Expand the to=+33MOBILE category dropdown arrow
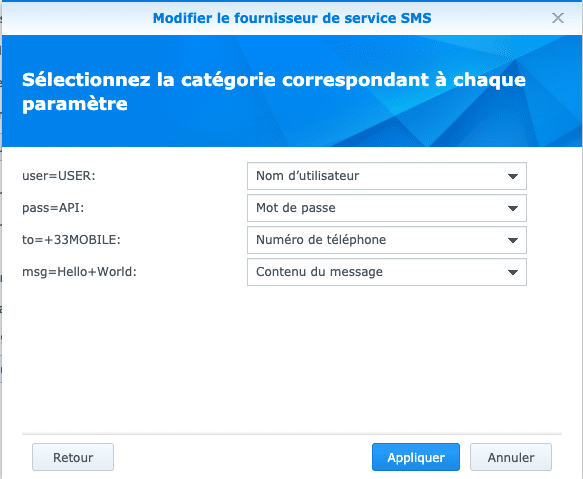This screenshot has width=583, height=479. click(x=513, y=240)
